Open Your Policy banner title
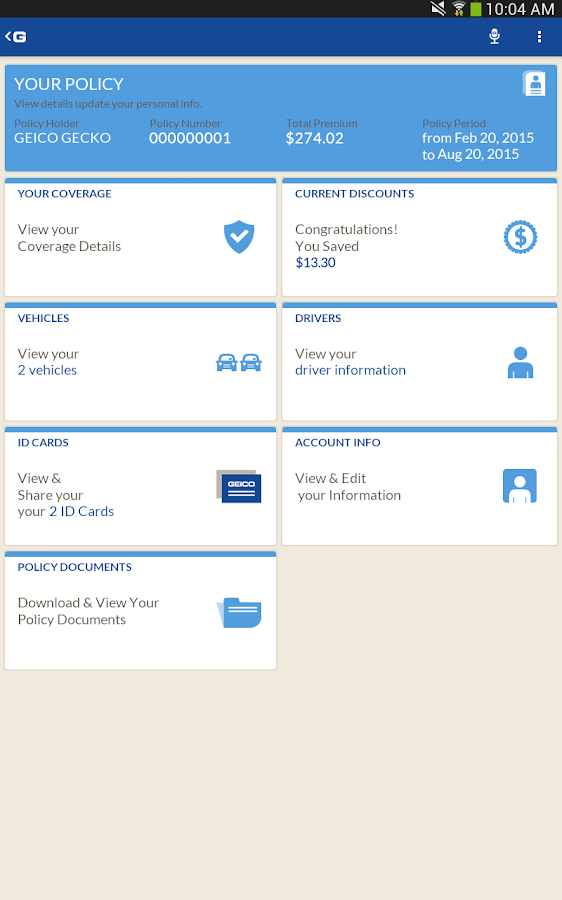Viewport: 562px width, 900px height. 69,84
